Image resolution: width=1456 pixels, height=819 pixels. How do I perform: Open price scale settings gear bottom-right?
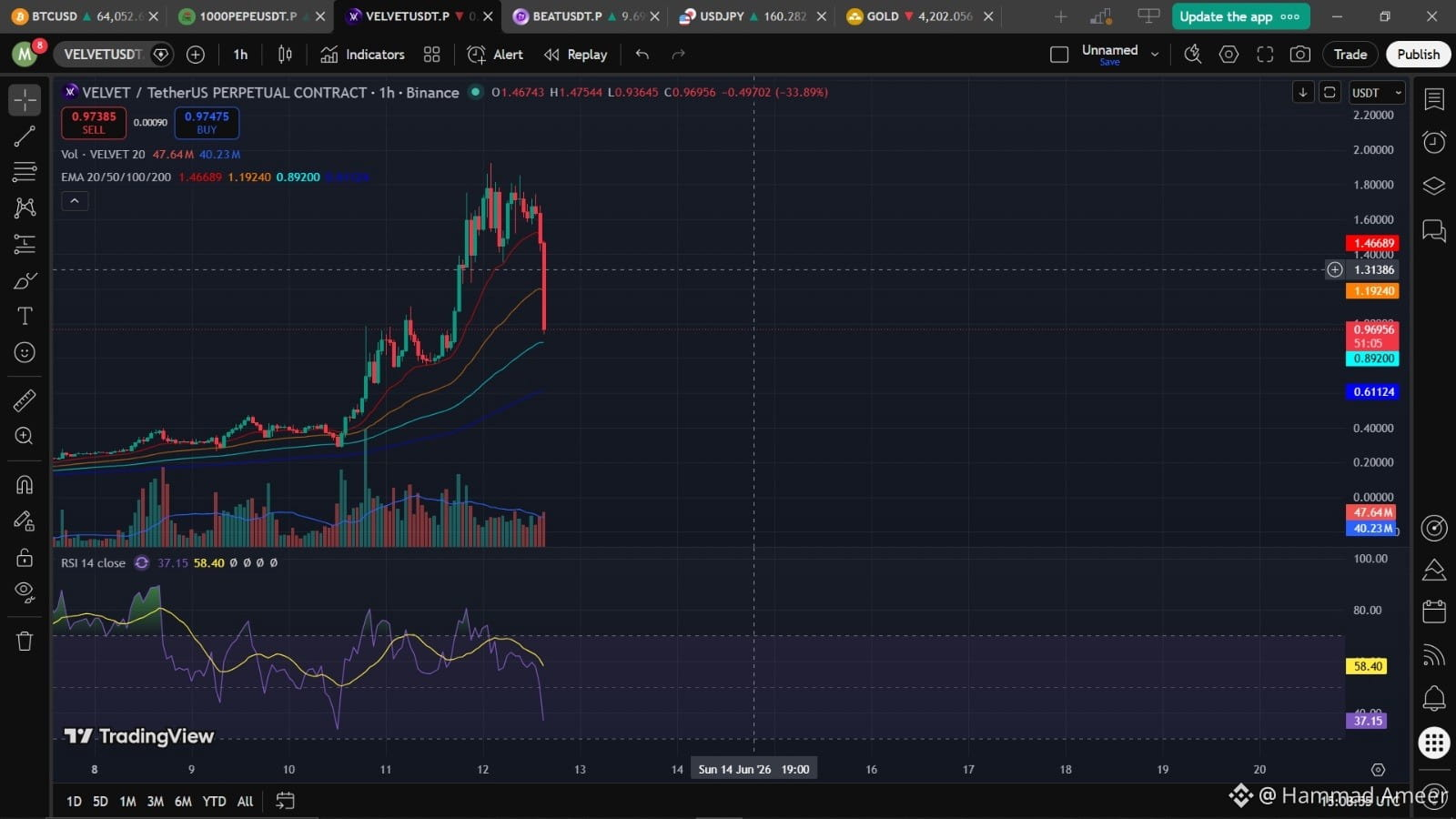(1378, 770)
